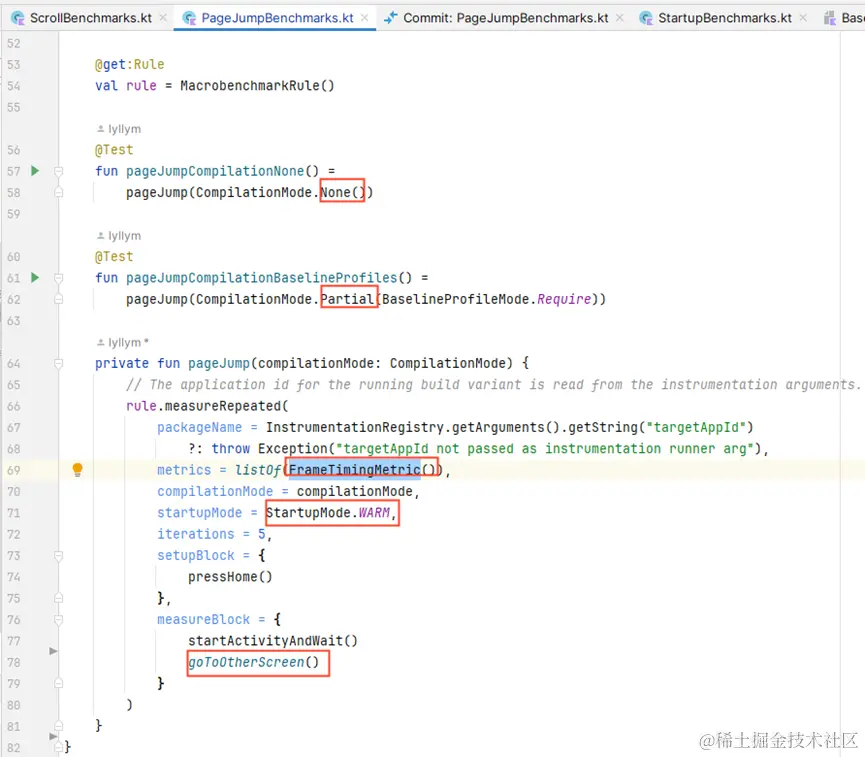Collapse pageJumpCompilationBaselineProfiles fold marker on line 61
Image resolution: width=865 pixels, height=757 pixels.
tap(58, 278)
